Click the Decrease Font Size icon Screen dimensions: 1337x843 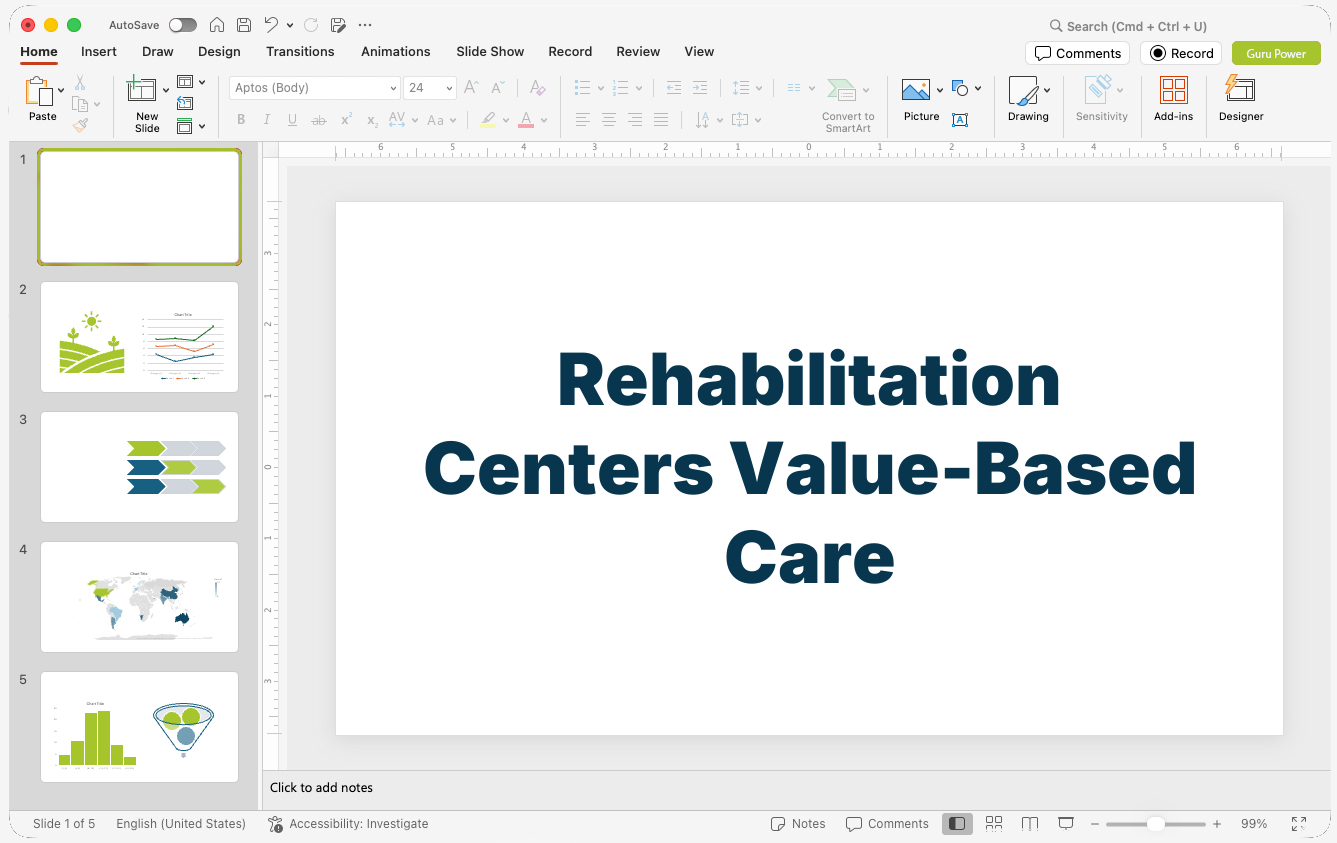point(497,88)
